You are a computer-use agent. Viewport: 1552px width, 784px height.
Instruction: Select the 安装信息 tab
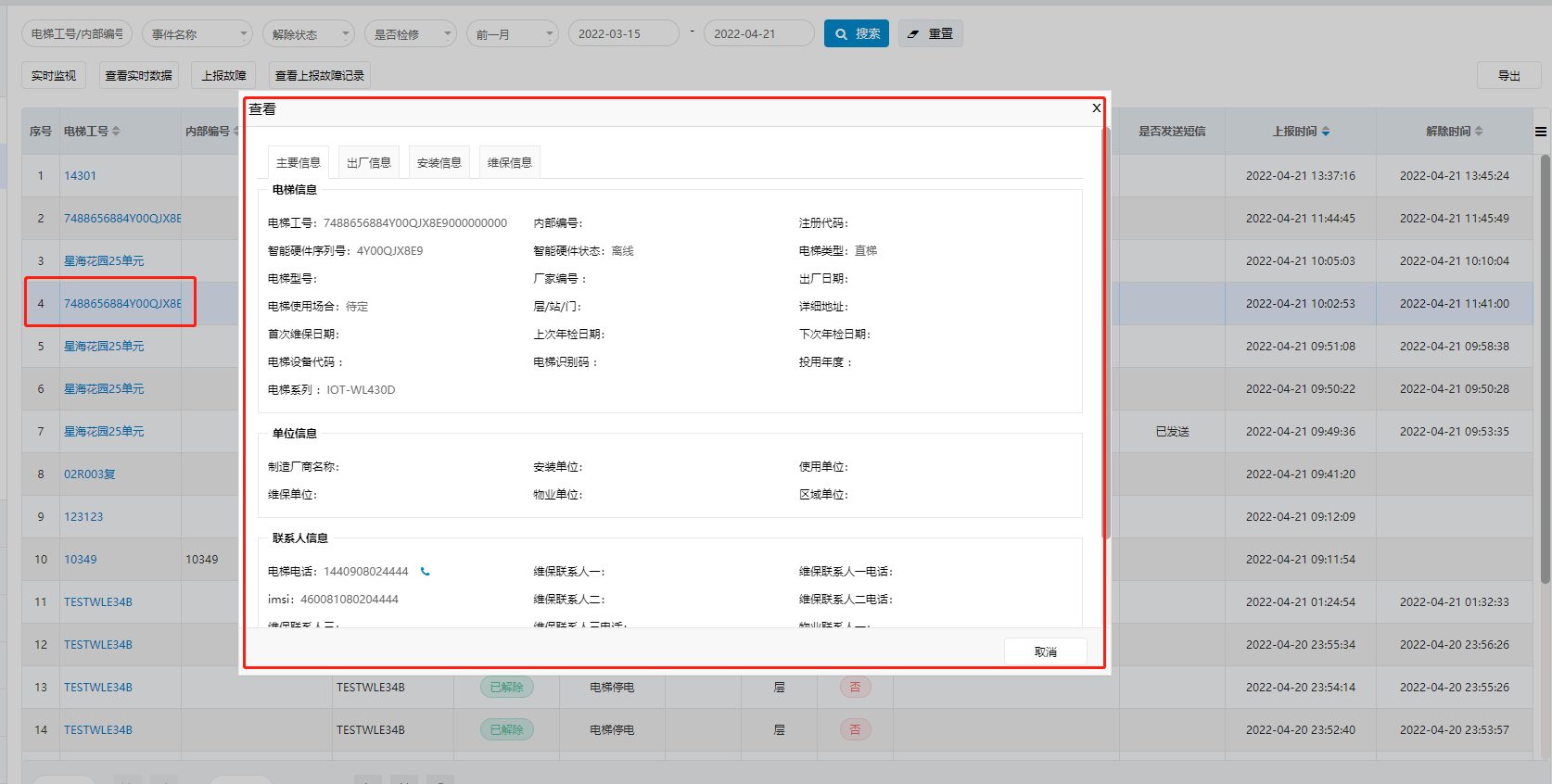coord(439,162)
